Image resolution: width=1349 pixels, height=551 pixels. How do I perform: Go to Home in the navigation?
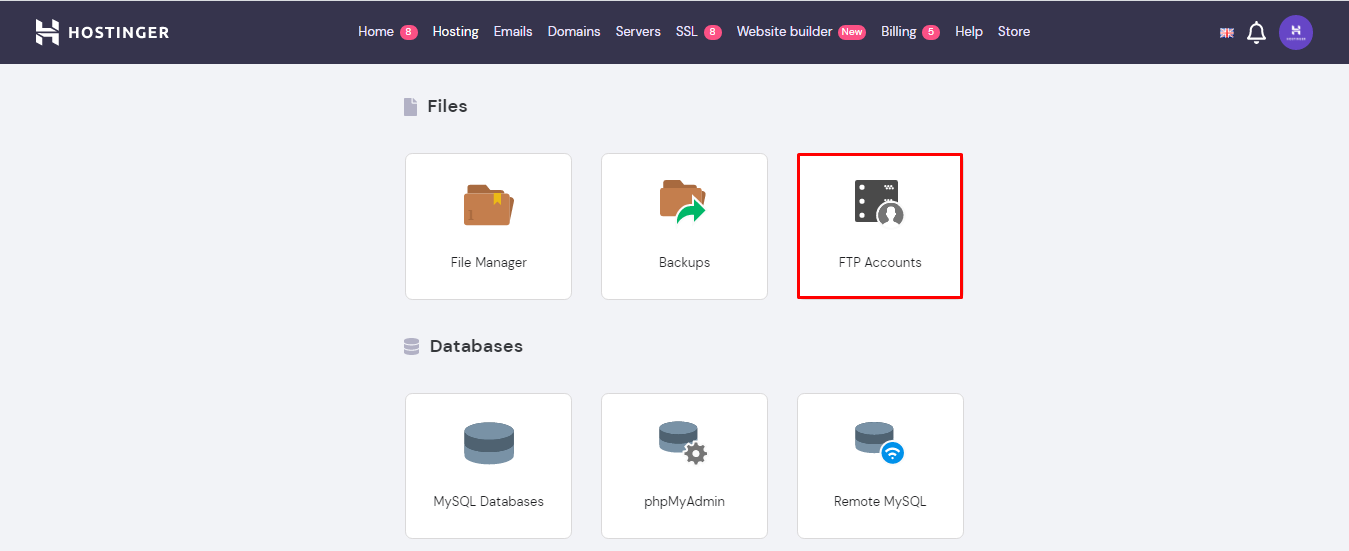(x=376, y=32)
